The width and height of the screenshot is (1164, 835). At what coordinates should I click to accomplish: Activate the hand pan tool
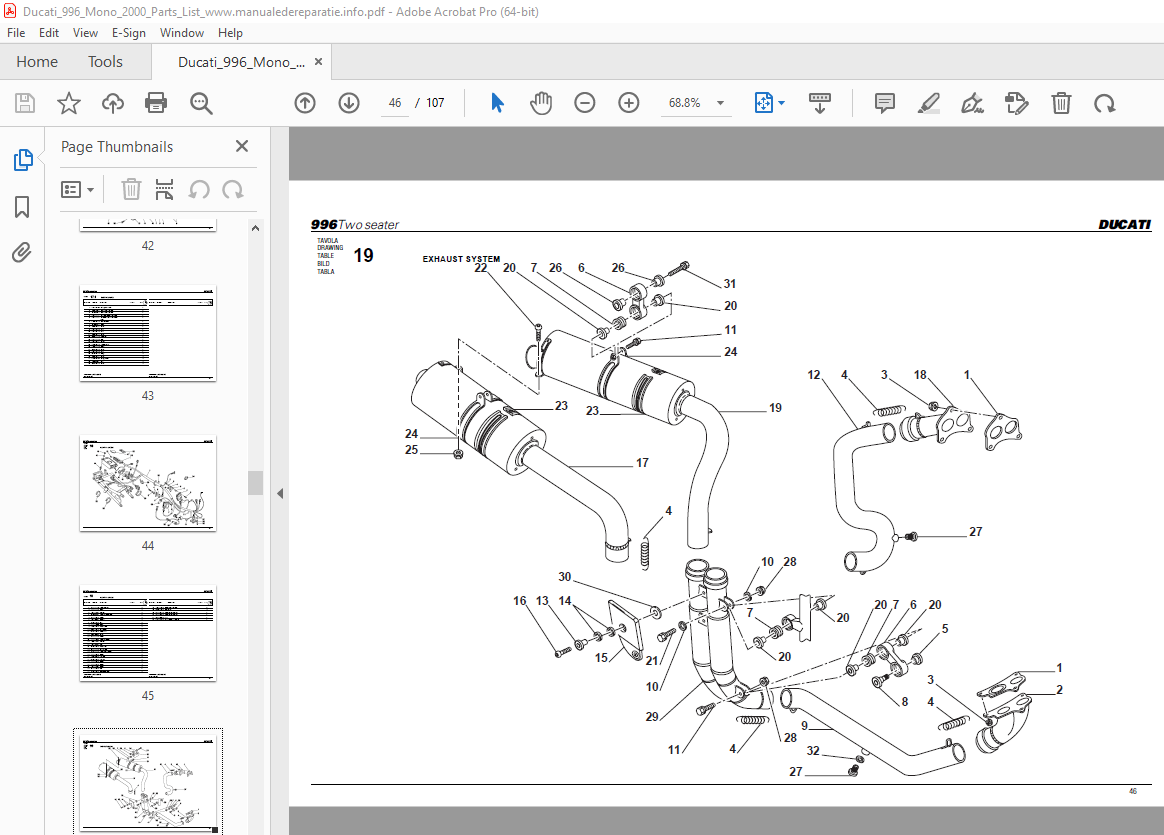click(x=541, y=103)
